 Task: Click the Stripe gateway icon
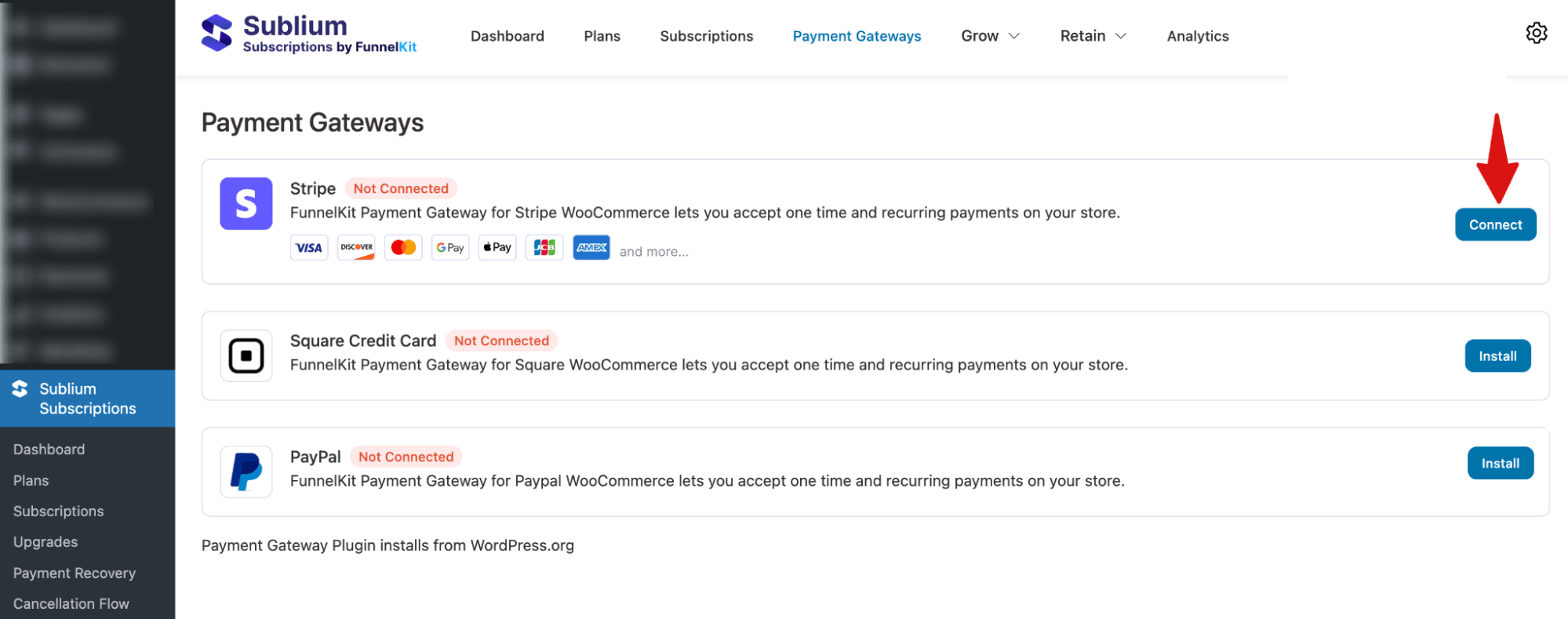click(246, 204)
